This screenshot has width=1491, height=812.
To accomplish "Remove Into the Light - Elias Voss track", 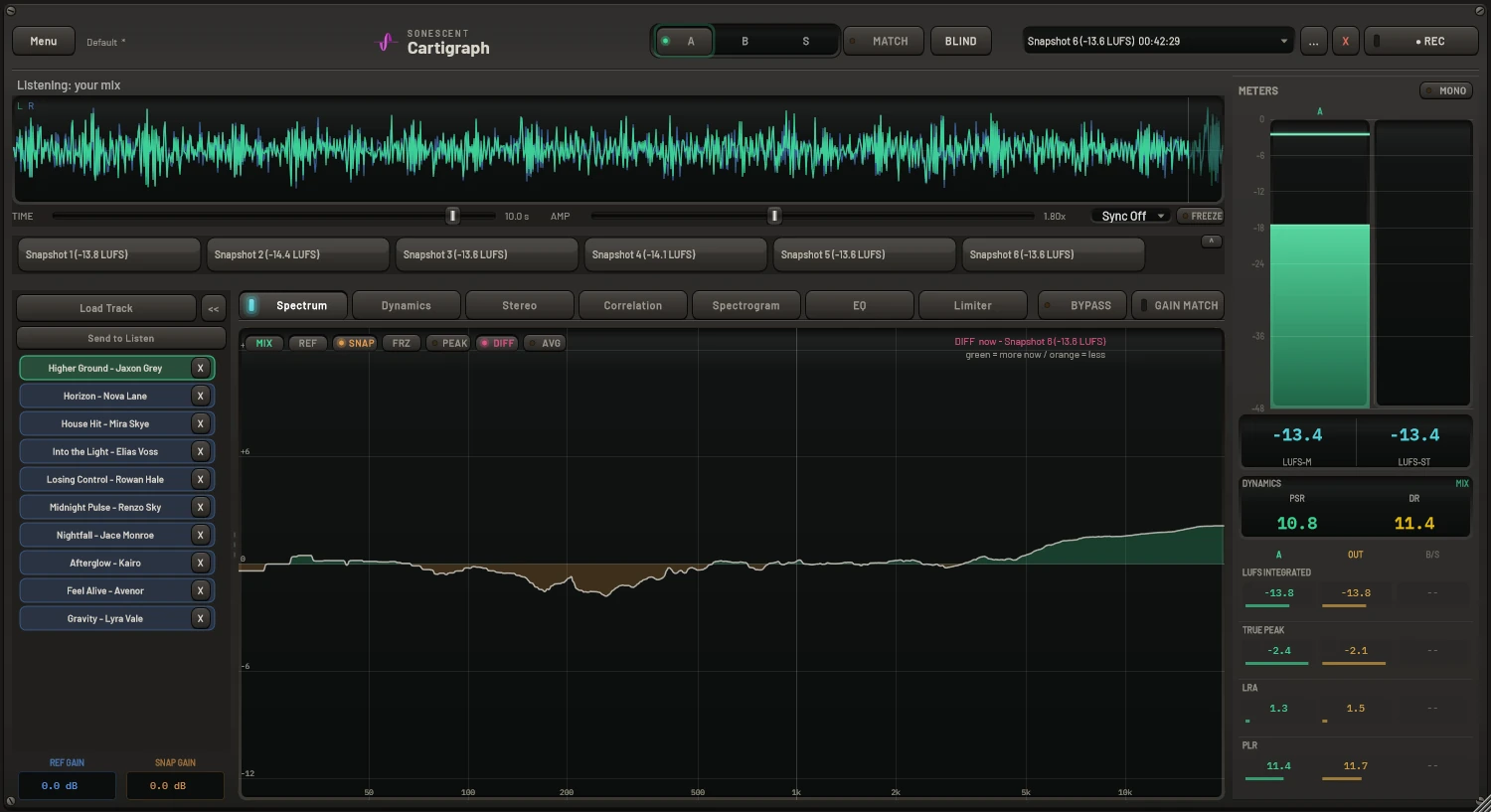I will (201, 451).
